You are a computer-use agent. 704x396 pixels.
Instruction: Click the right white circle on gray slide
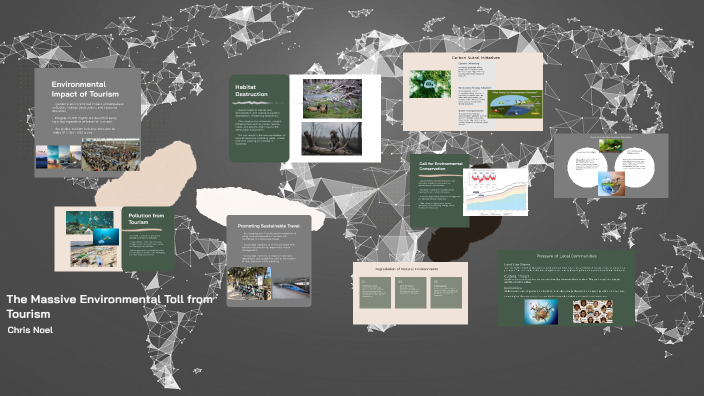click(x=634, y=167)
